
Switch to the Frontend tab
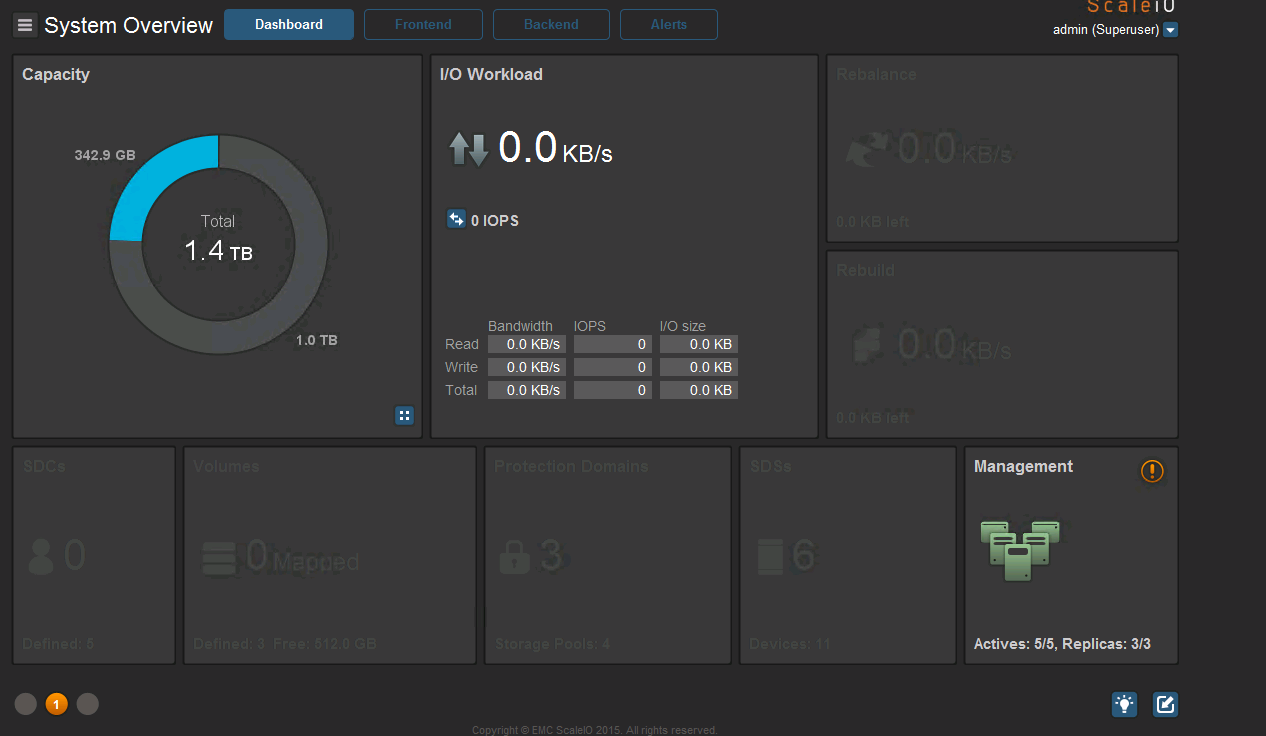click(423, 24)
